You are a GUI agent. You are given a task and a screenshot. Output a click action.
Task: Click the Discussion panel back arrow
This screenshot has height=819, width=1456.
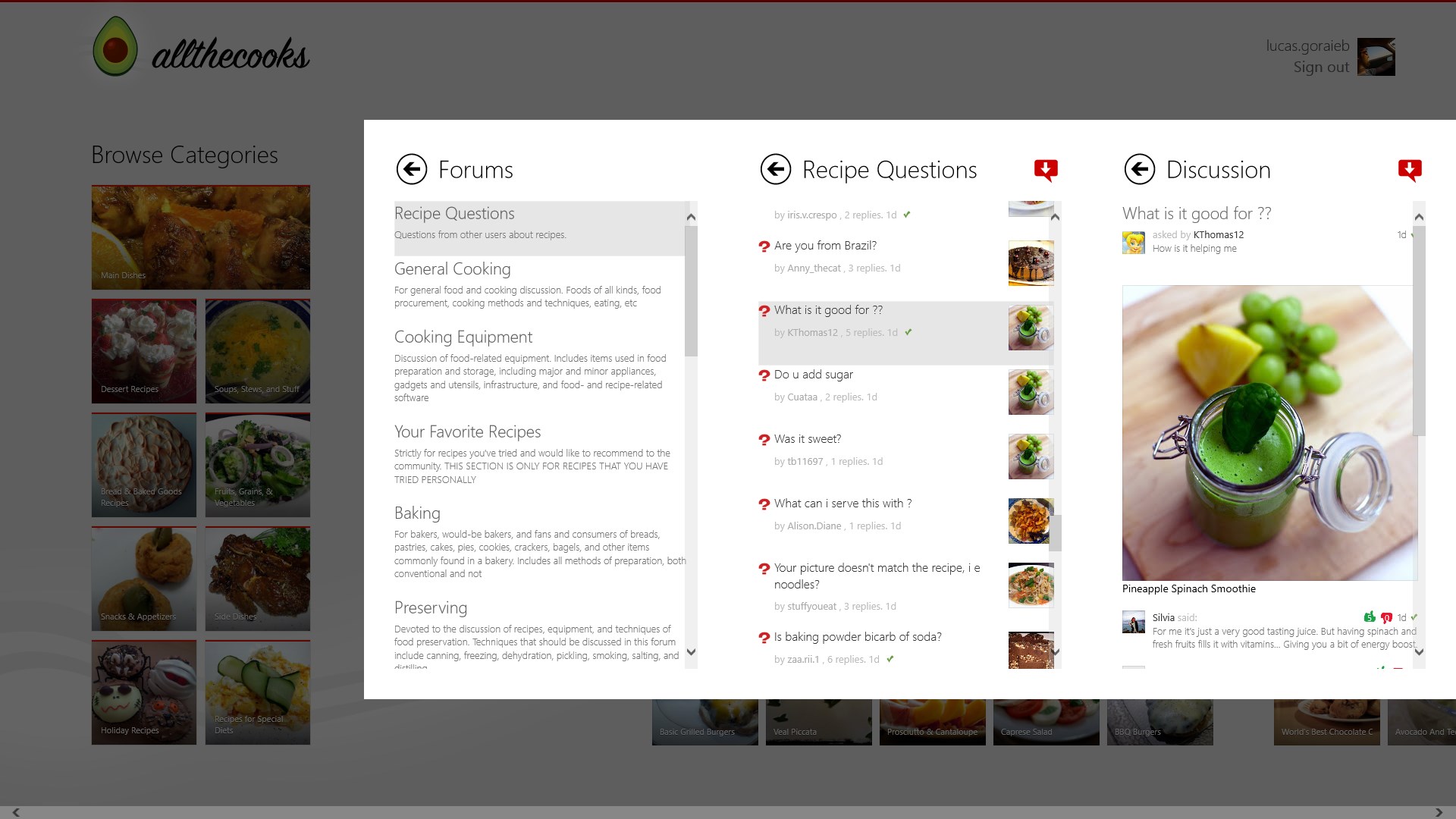(x=1140, y=169)
